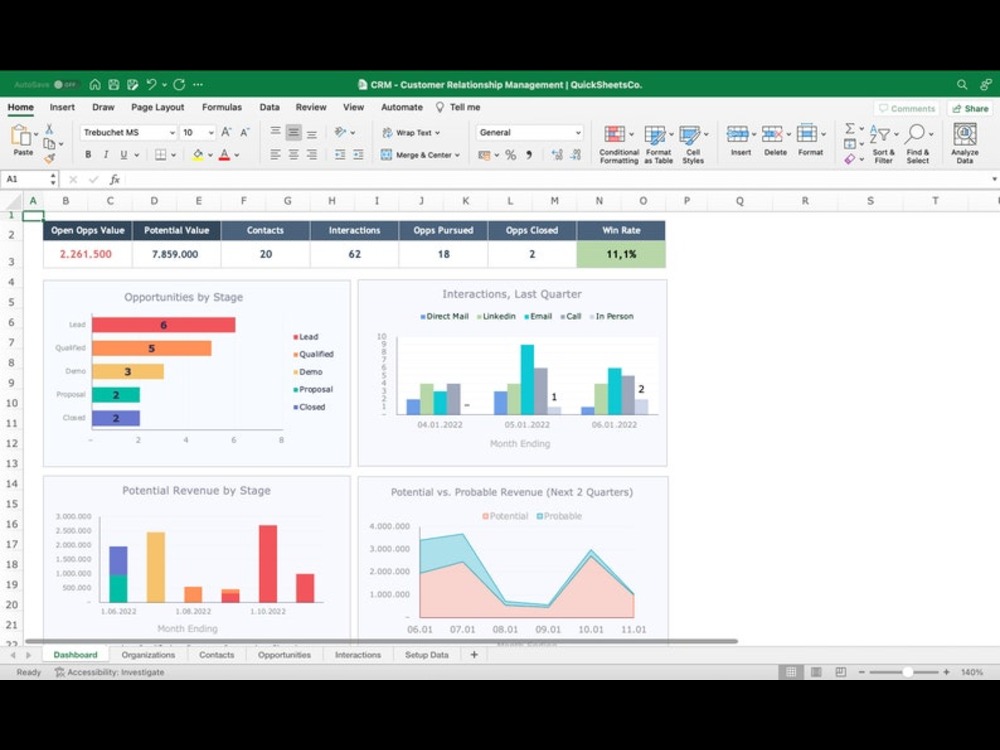Delete cells using the Delete icon
This screenshot has height=750, width=1000.
pyautogui.click(x=772, y=134)
